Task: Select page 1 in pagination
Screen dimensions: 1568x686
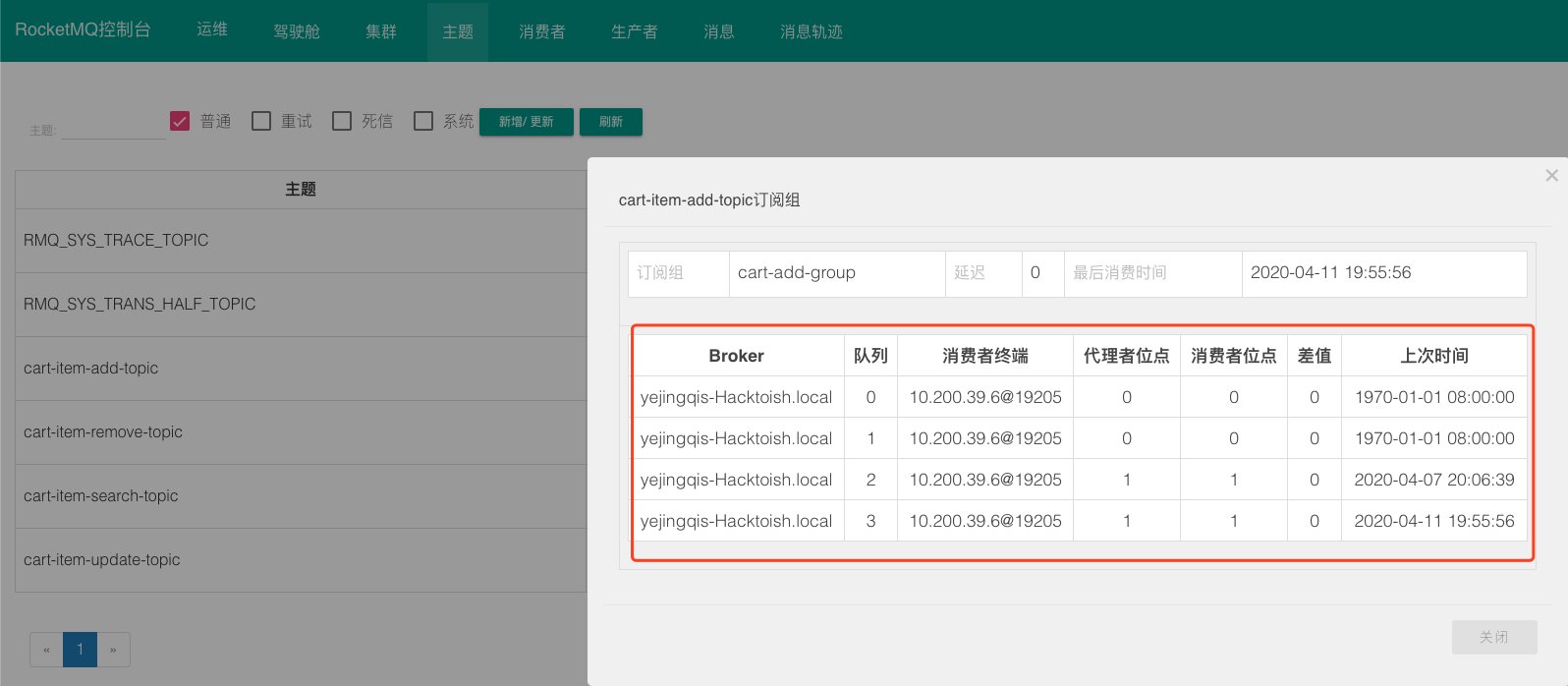Action: (80, 650)
